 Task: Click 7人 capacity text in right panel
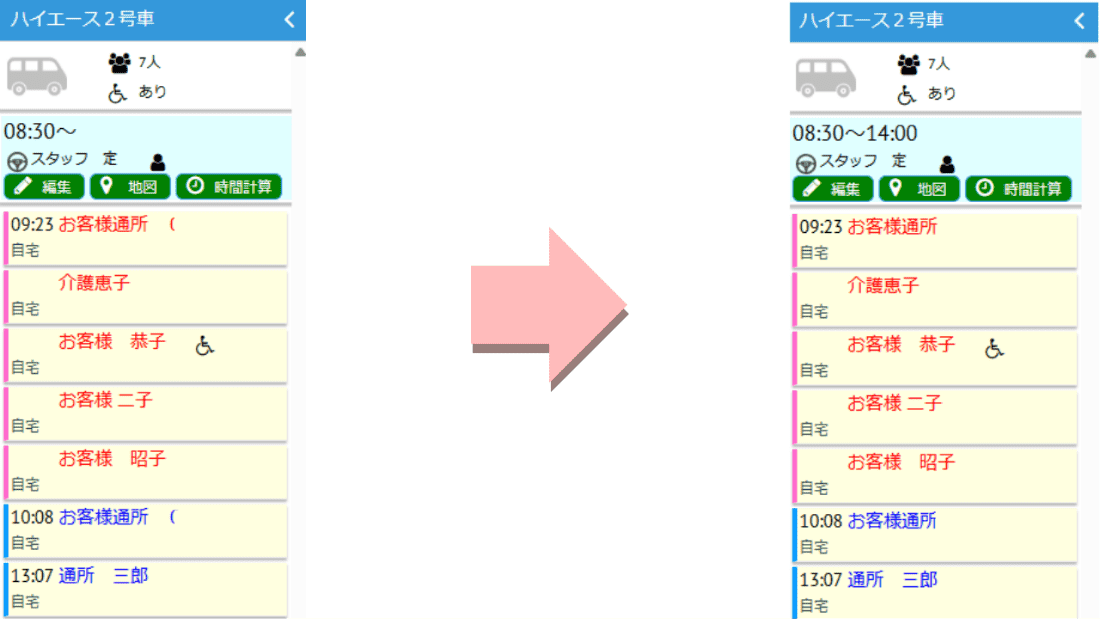[939, 64]
